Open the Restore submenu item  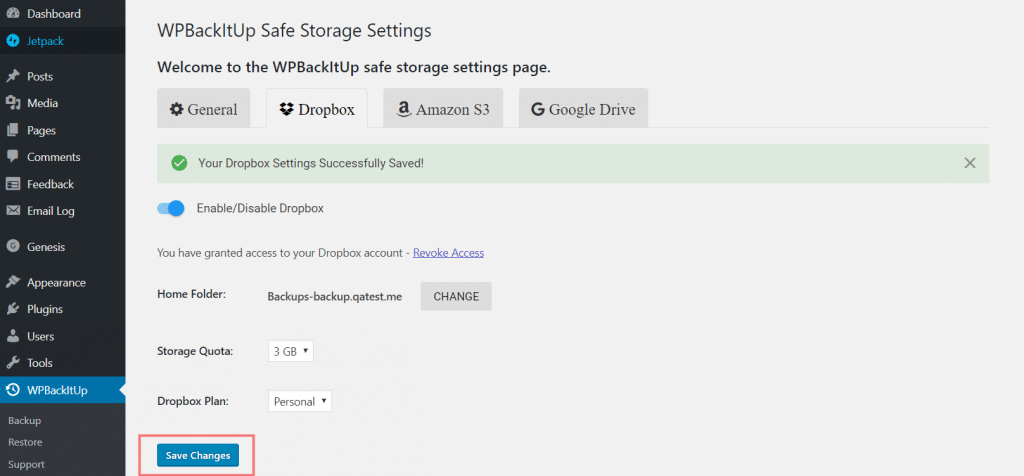(x=25, y=442)
